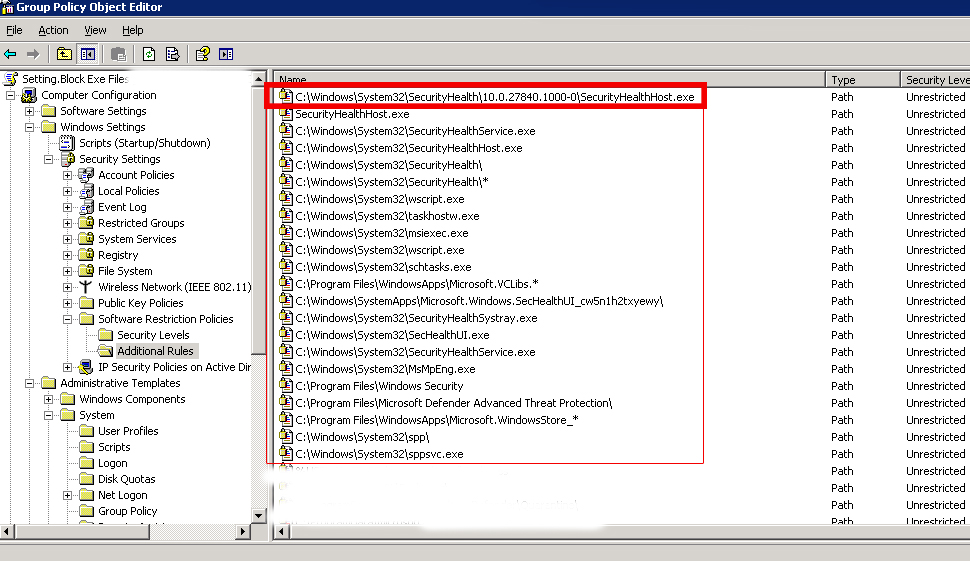Click icon of SecHealthUI.exe rule
Image resolution: width=970 pixels, height=561 pixels.
(x=285, y=335)
